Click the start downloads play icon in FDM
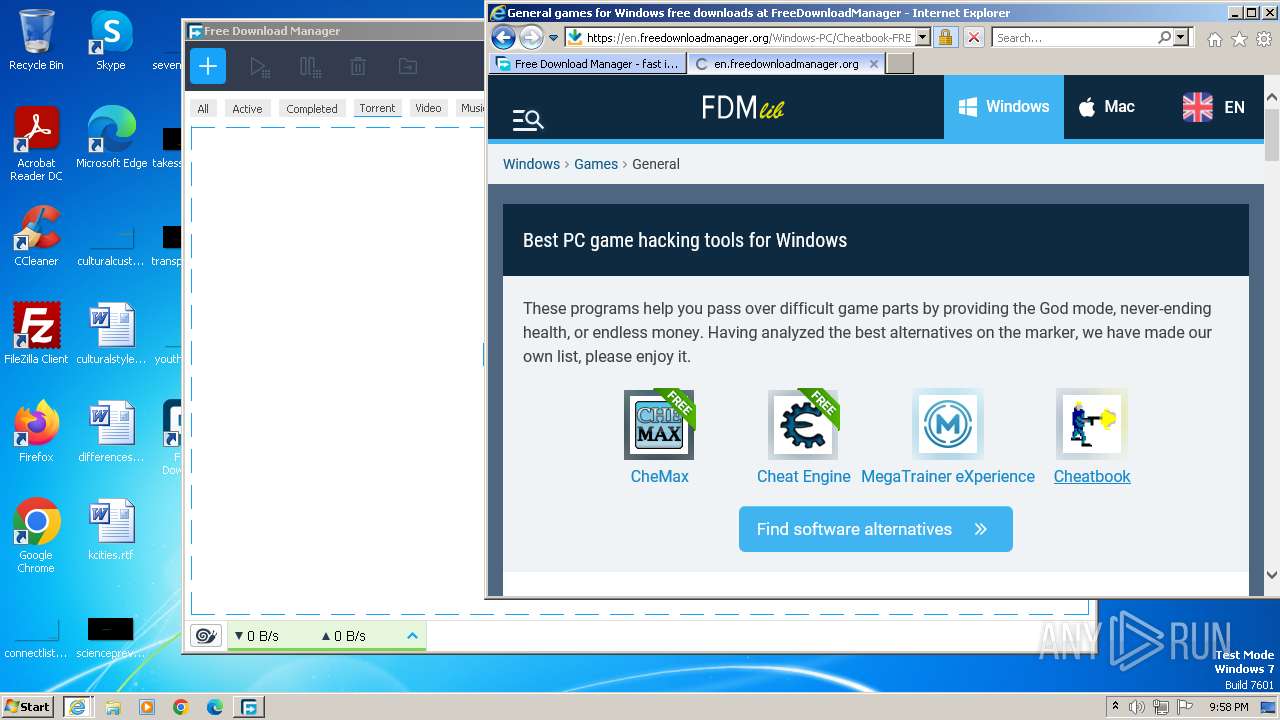 click(259, 67)
